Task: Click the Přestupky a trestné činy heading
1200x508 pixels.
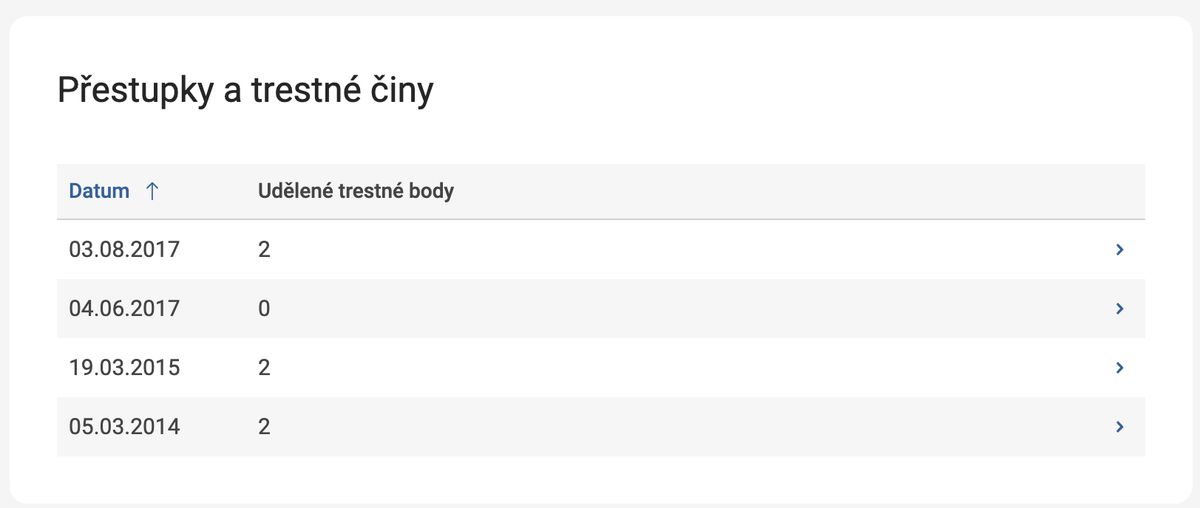Action: (245, 91)
